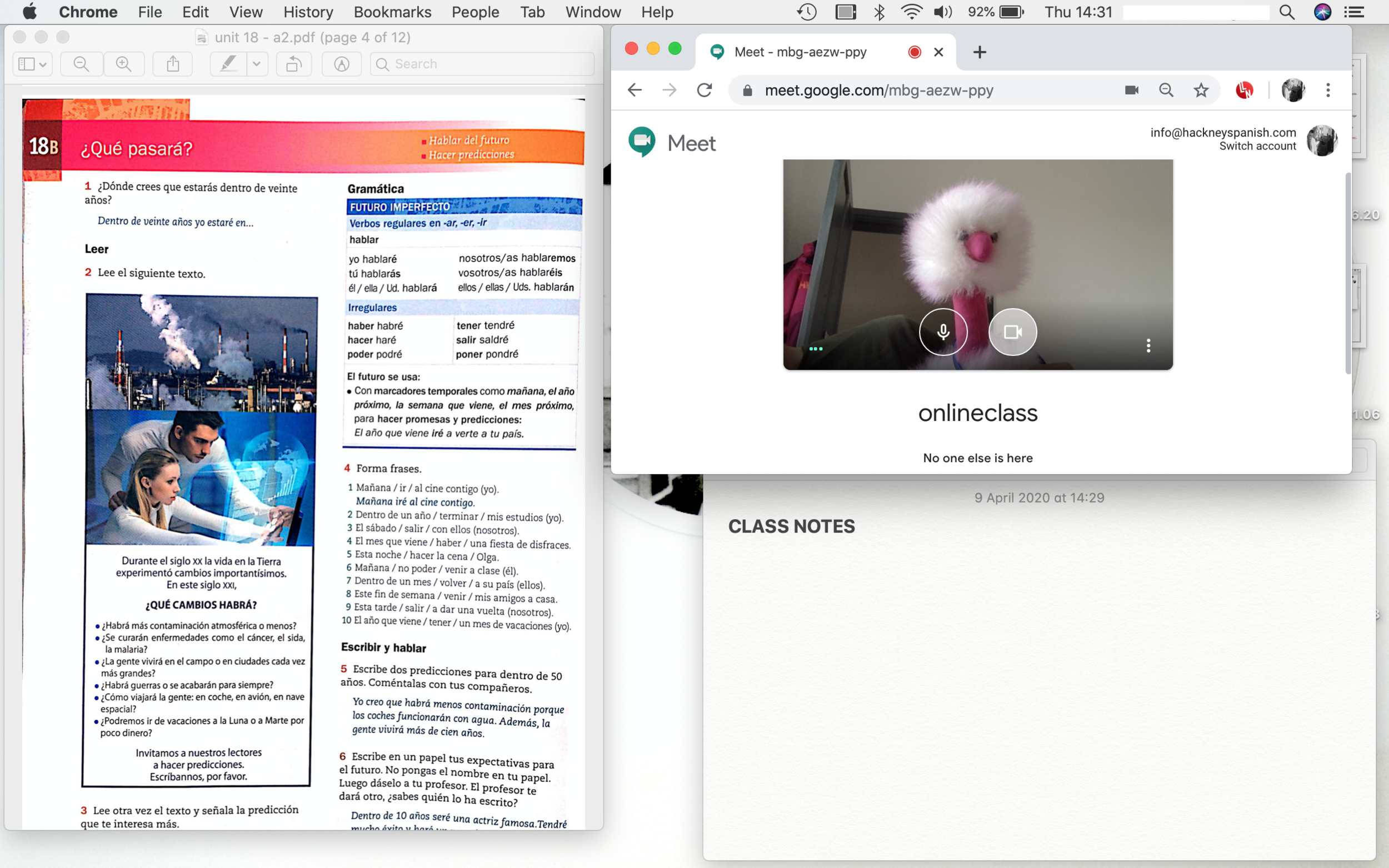Reload the Meet page
Screen dimensions: 1389x868
click(705, 90)
